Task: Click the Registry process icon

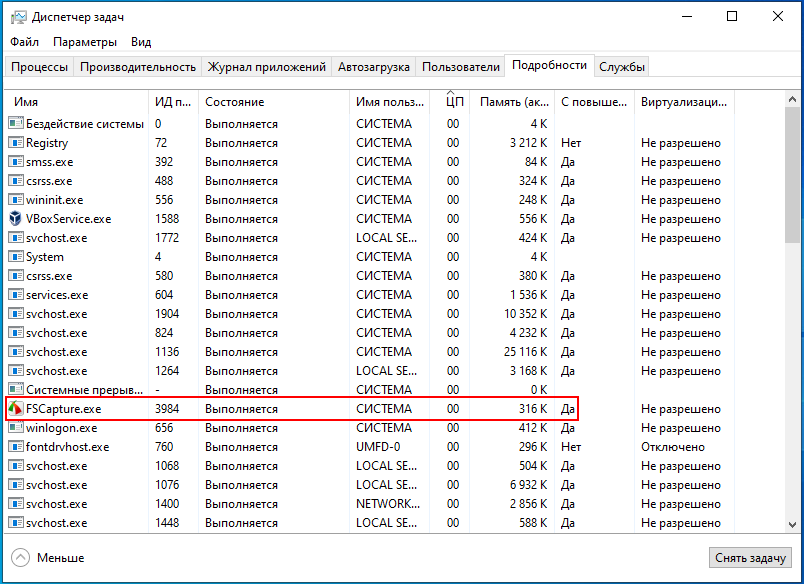Action: 16,143
